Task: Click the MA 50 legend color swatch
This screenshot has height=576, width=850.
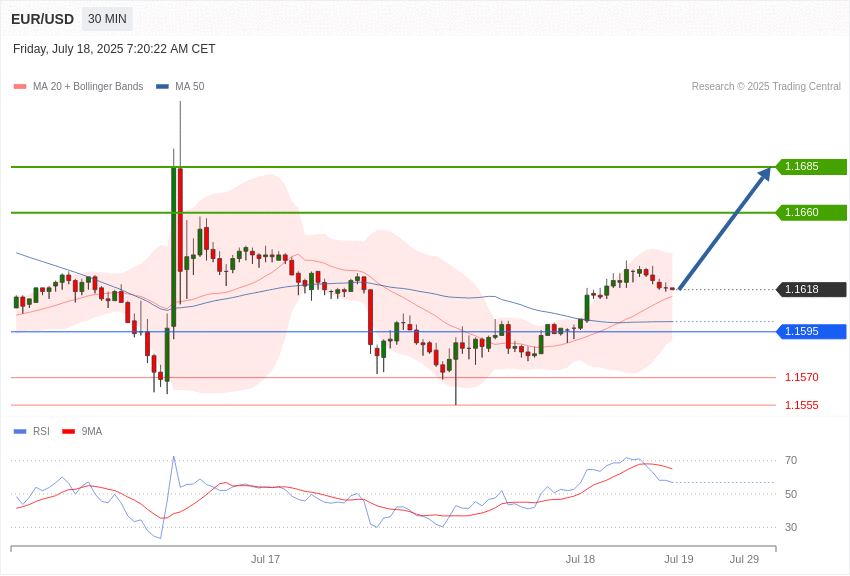Action: [x=162, y=86]
